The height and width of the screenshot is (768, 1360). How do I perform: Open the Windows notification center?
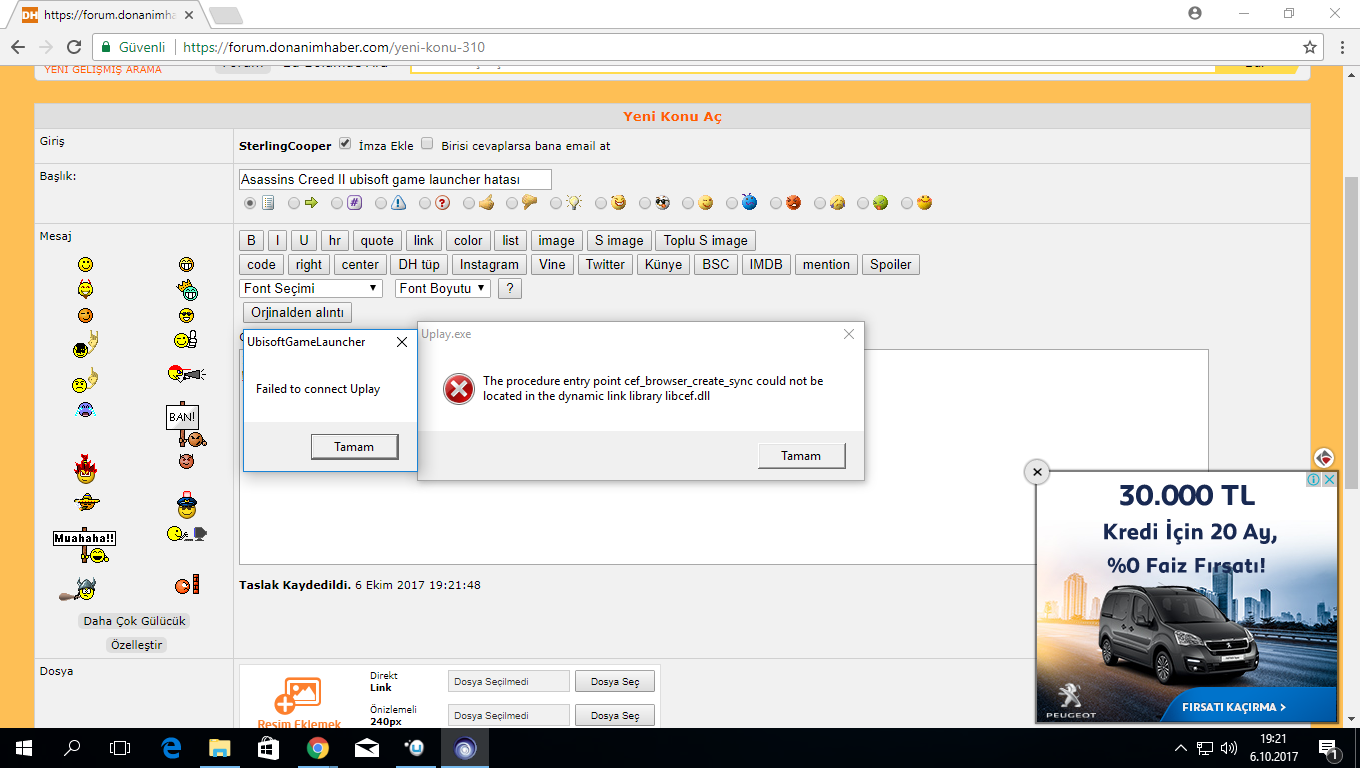click(x=1330, y=748)
